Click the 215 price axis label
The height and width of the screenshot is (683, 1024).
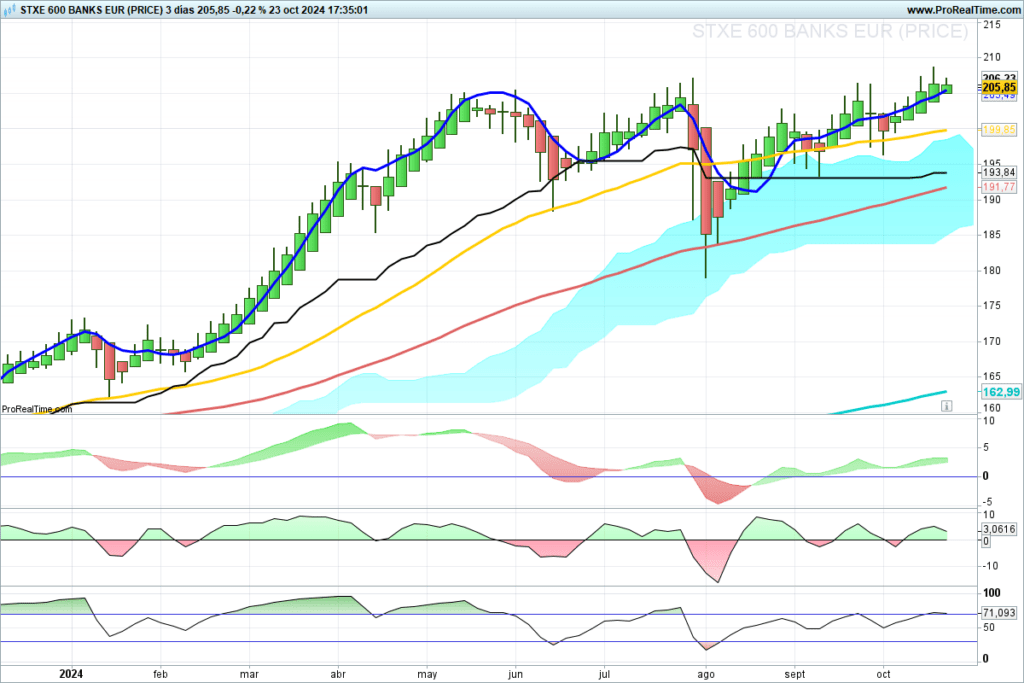(992, 25)
